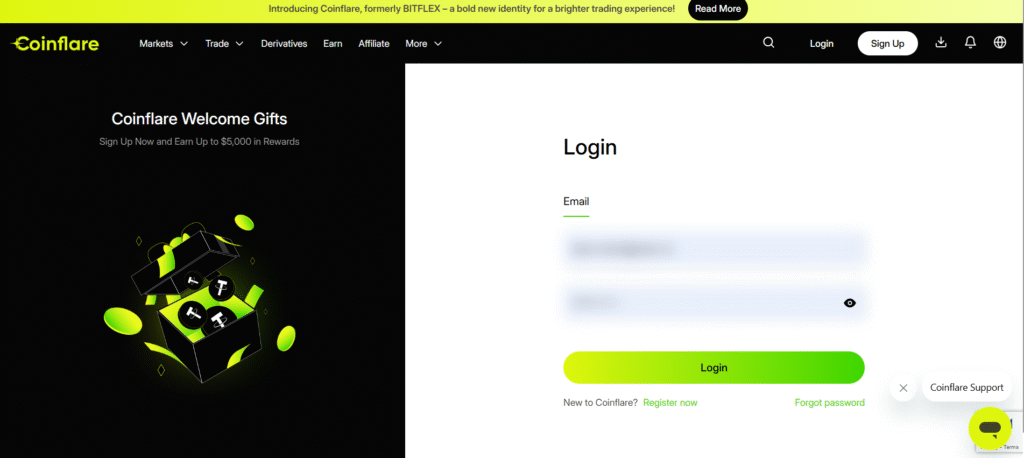Click the Coinflare logo in header
Screen dimensions: 1024x458
[x=55, y=44]
